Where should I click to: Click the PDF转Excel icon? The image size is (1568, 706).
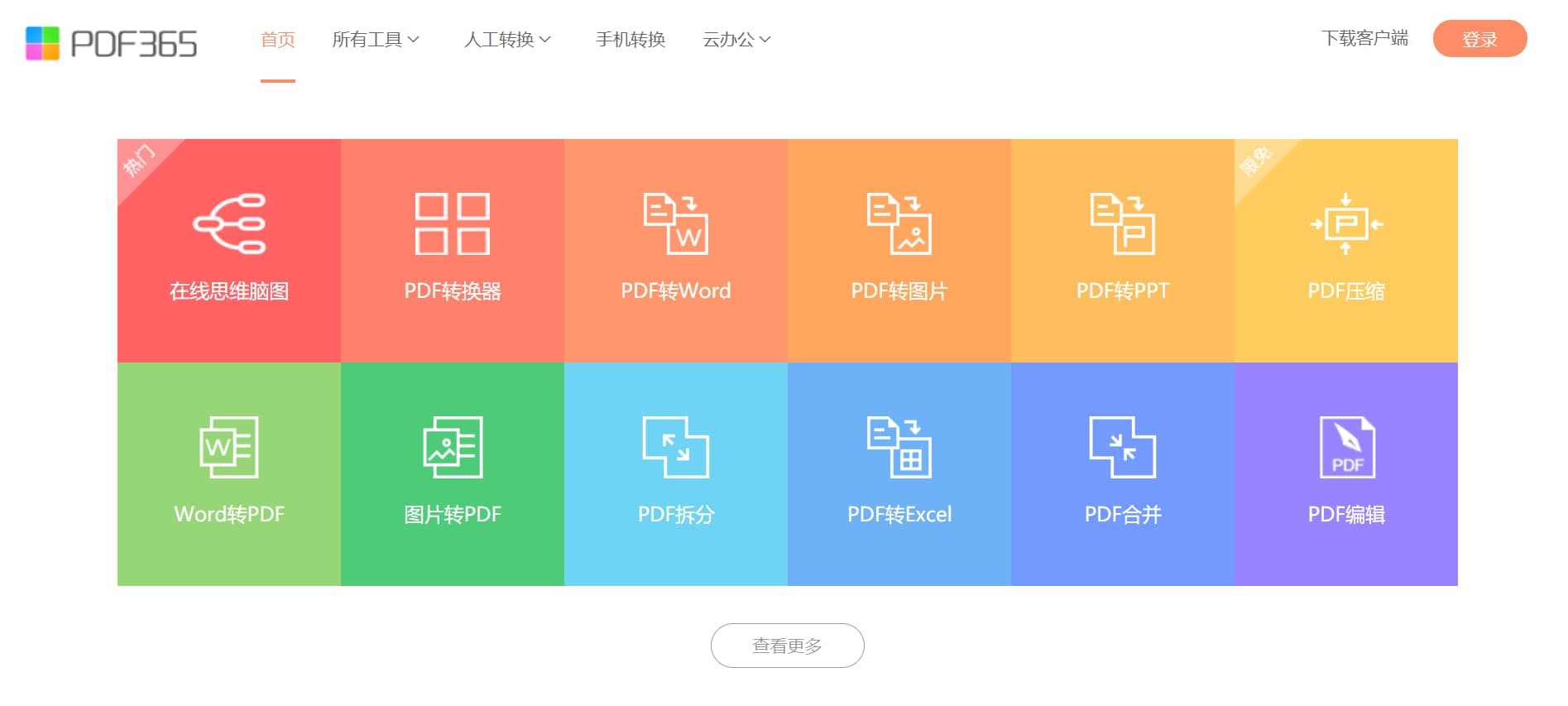(x=899, y=447)
